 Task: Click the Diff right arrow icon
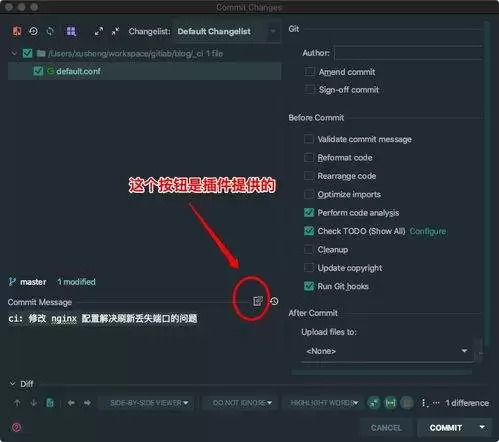(x=87, y=403)
